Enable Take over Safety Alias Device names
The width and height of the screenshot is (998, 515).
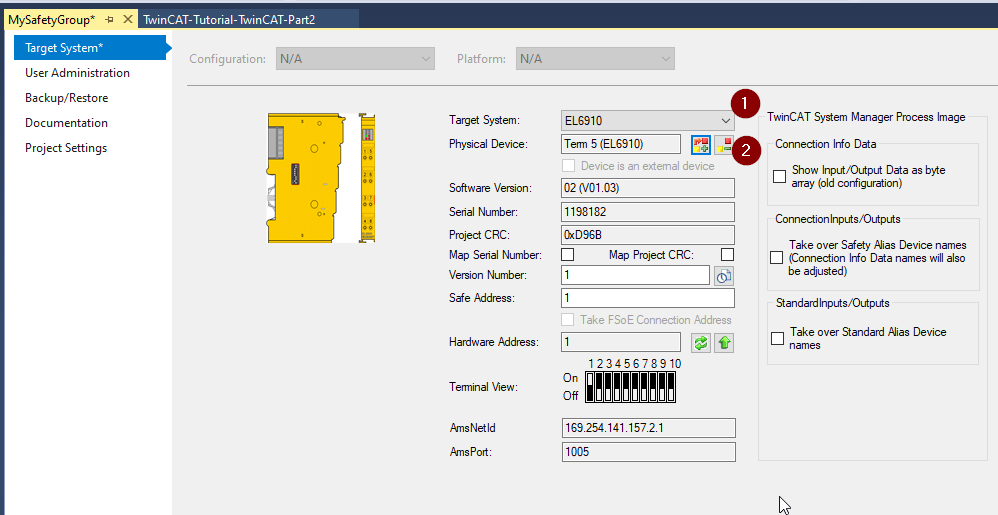pos(777,258)
